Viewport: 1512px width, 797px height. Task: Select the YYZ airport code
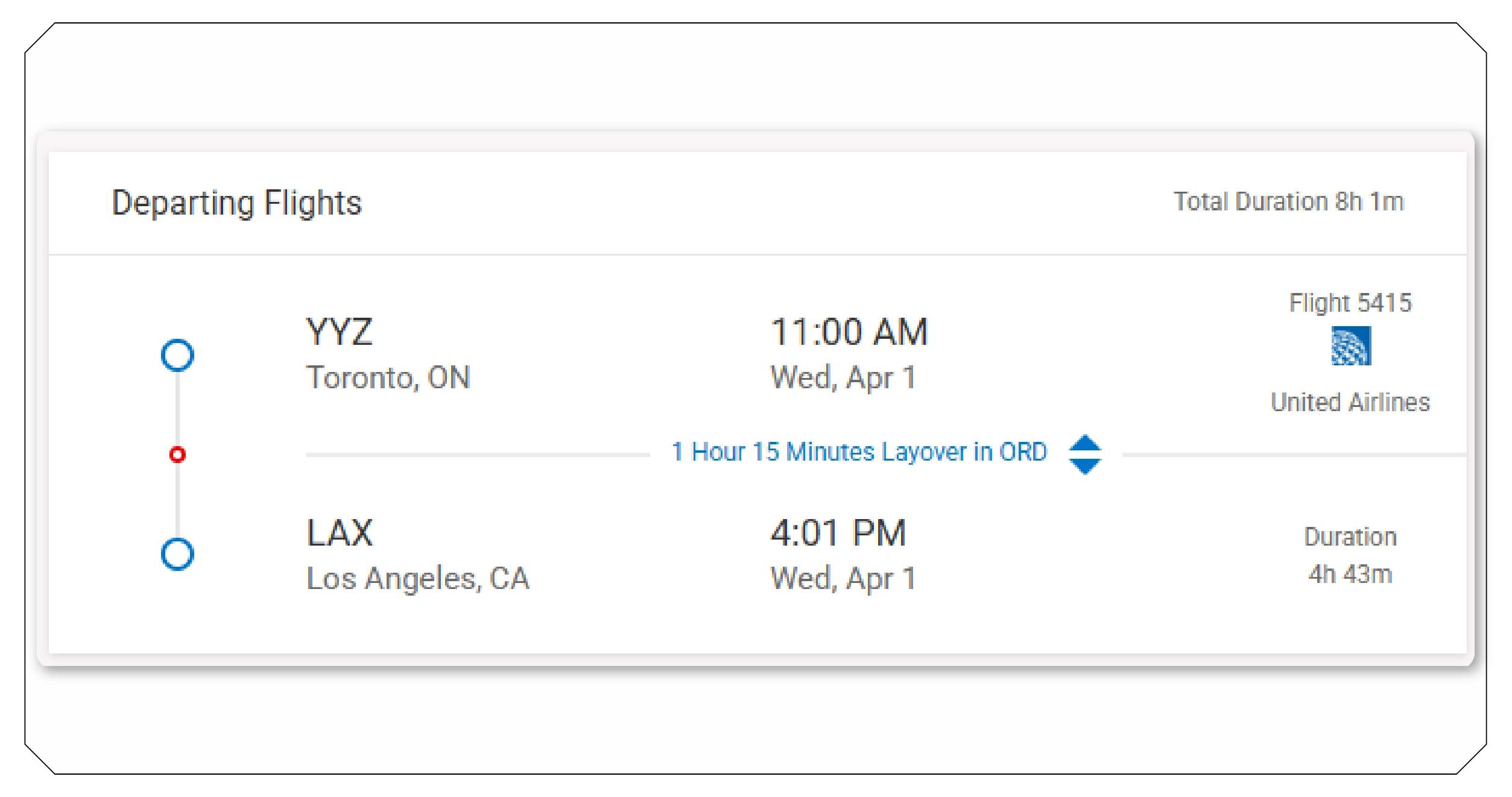(340, 332)
